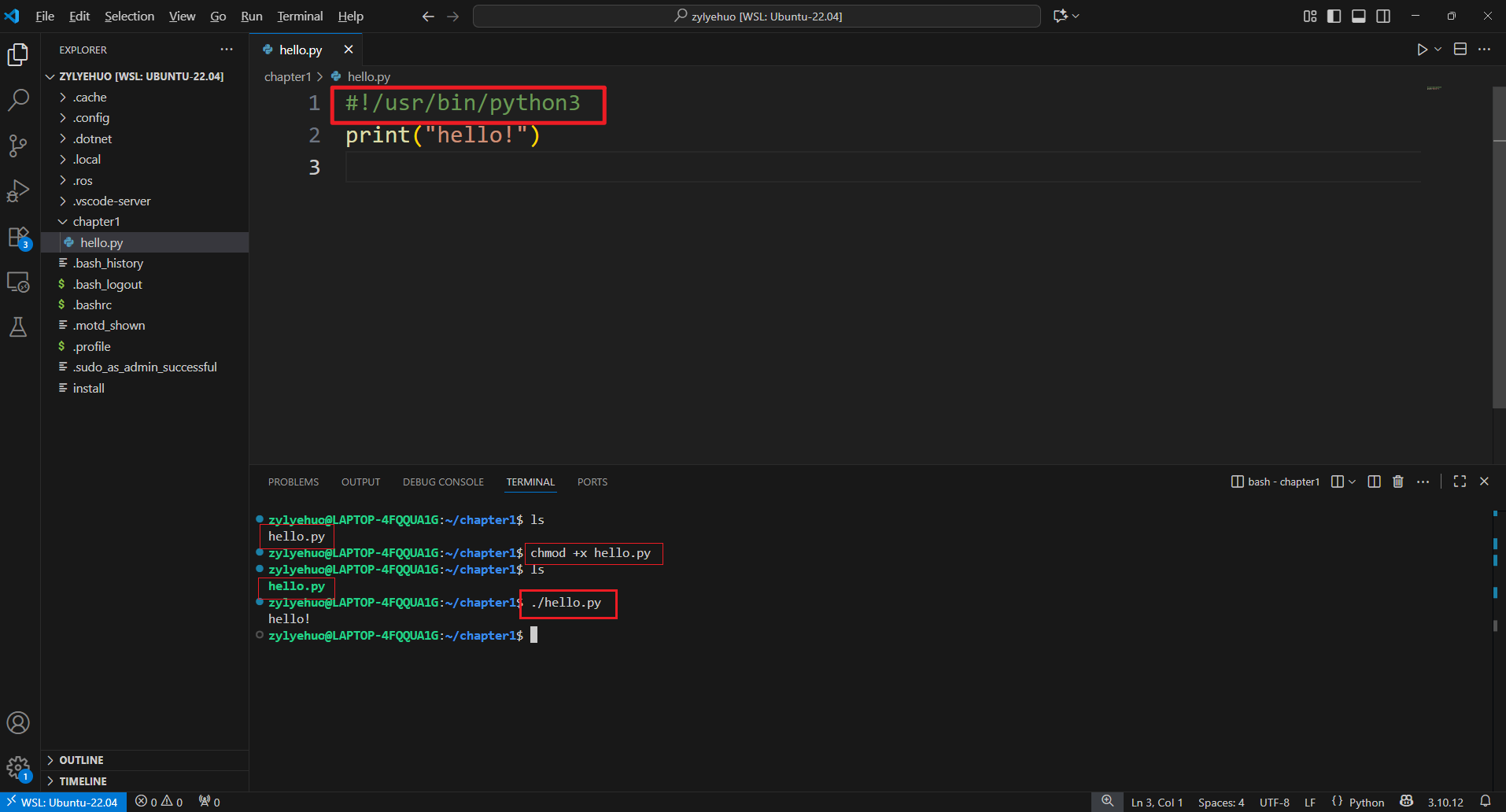Open the Manage gear icon

(18, 768)
